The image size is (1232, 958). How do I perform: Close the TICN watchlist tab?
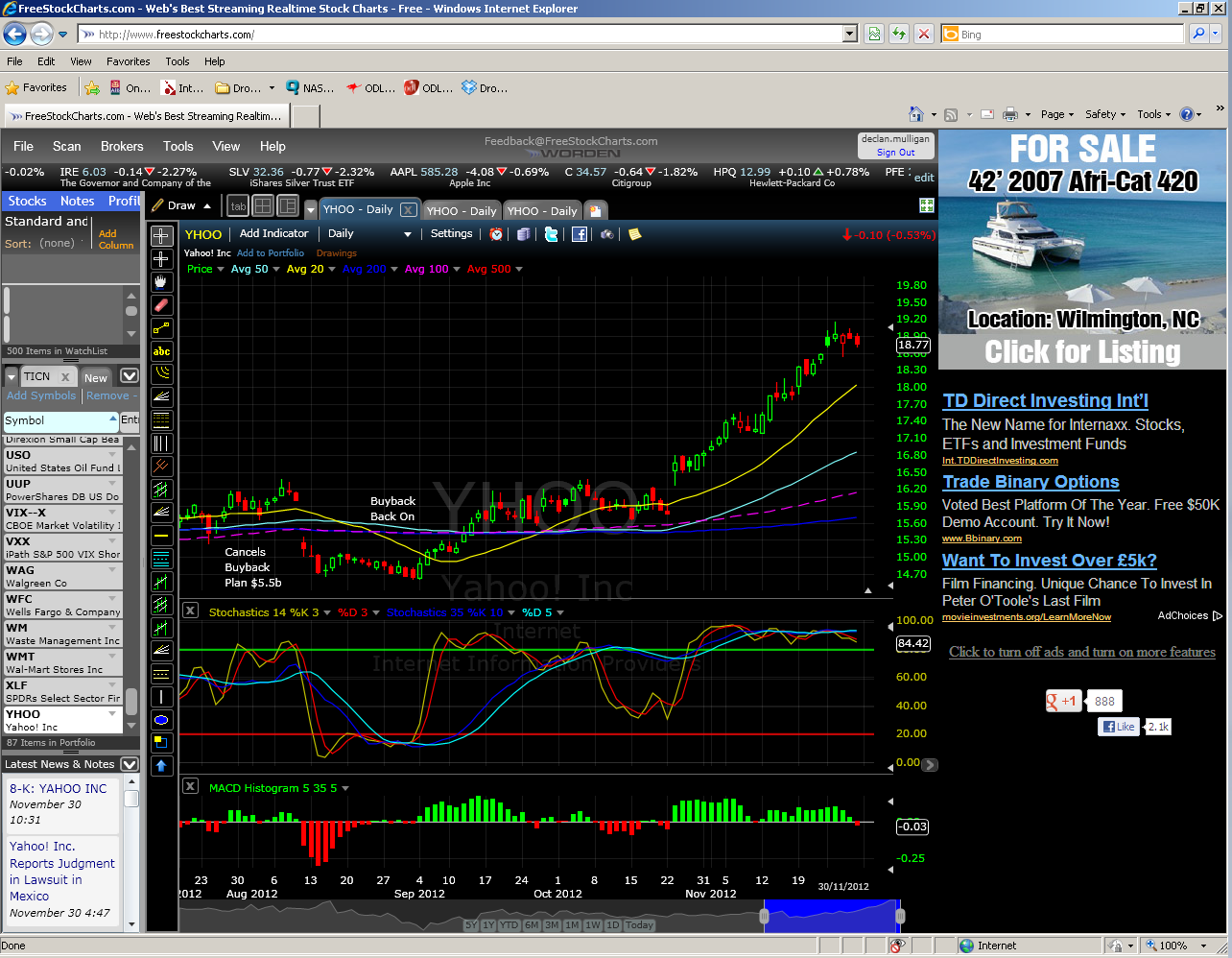coord(65,377)
